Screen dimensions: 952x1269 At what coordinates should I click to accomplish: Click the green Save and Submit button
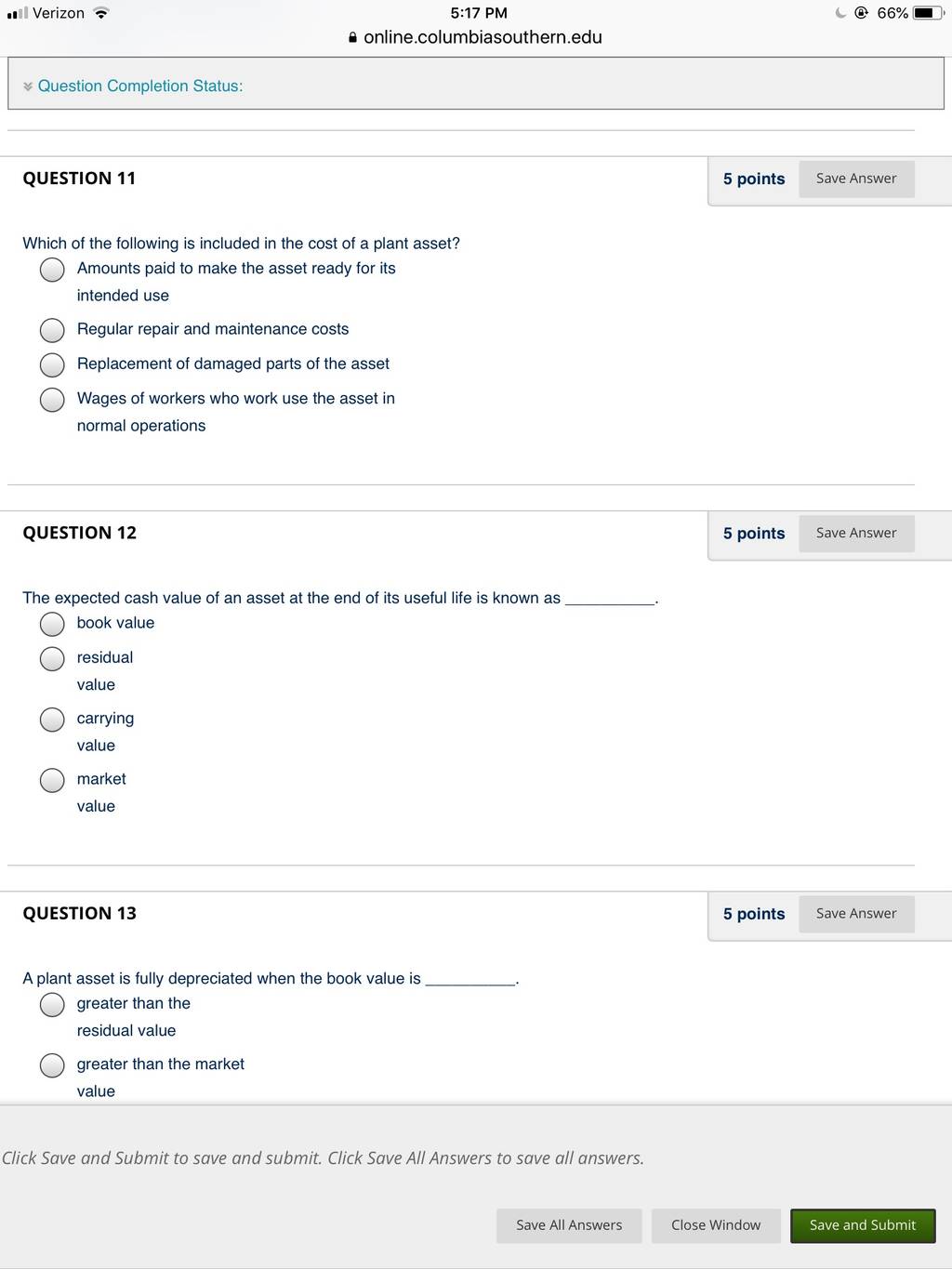[x=863, y=1225]
